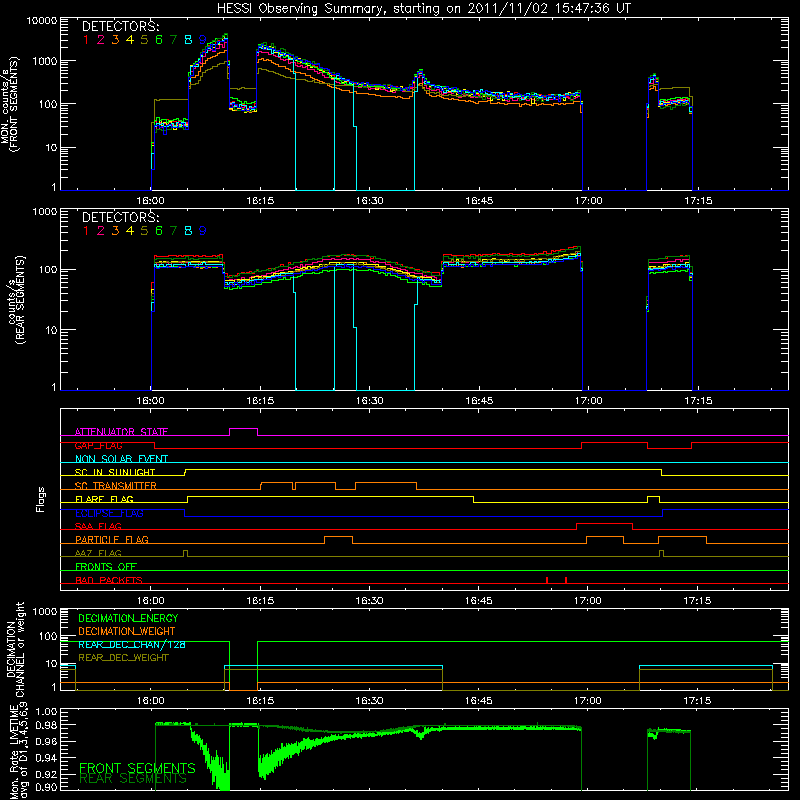Screen dimensions: 800x800
Task: Click the raised ATTENUATOR_STATE pulse near 16:12
Action: [243, 429]
